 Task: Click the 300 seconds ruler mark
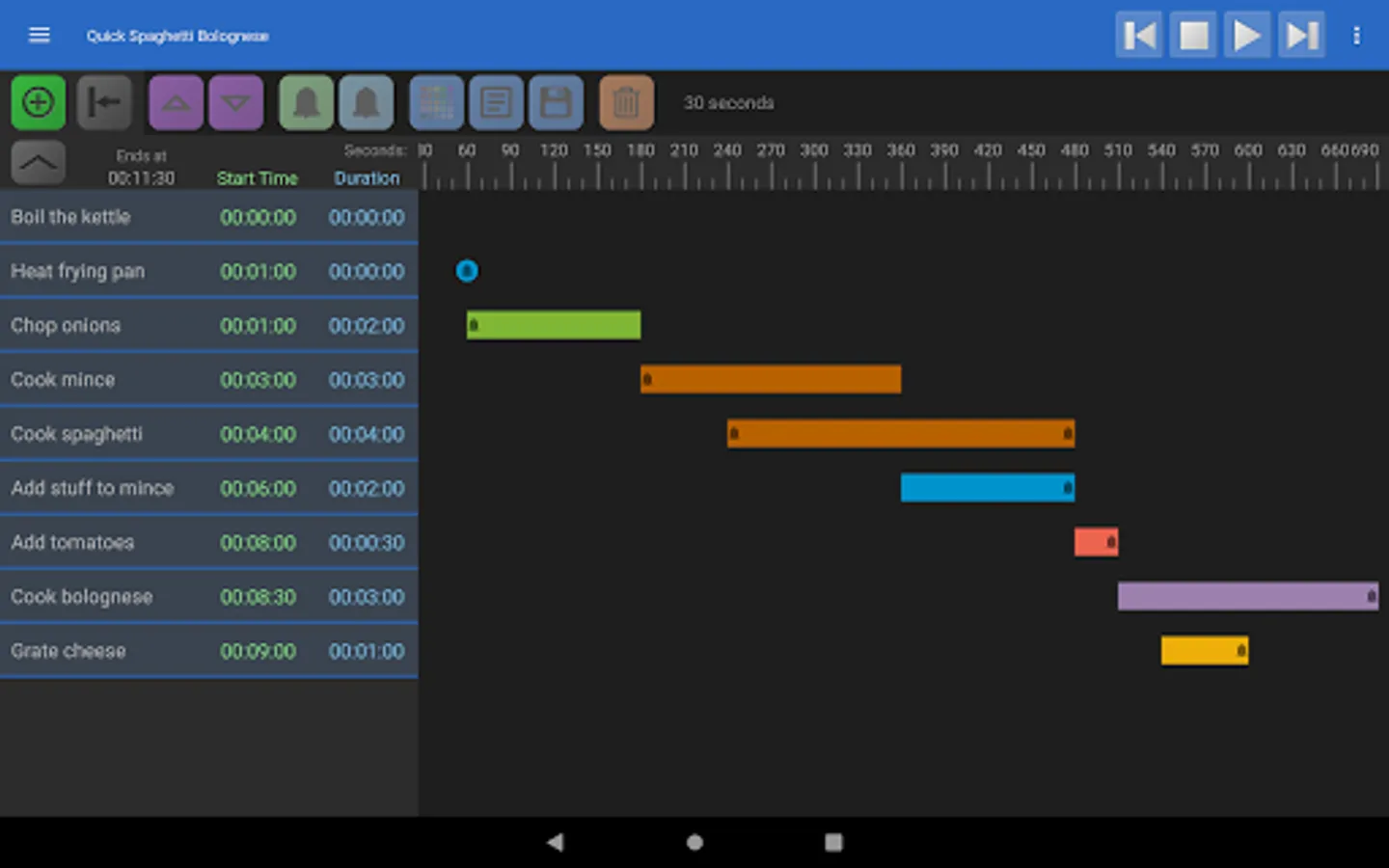[814, 150]
